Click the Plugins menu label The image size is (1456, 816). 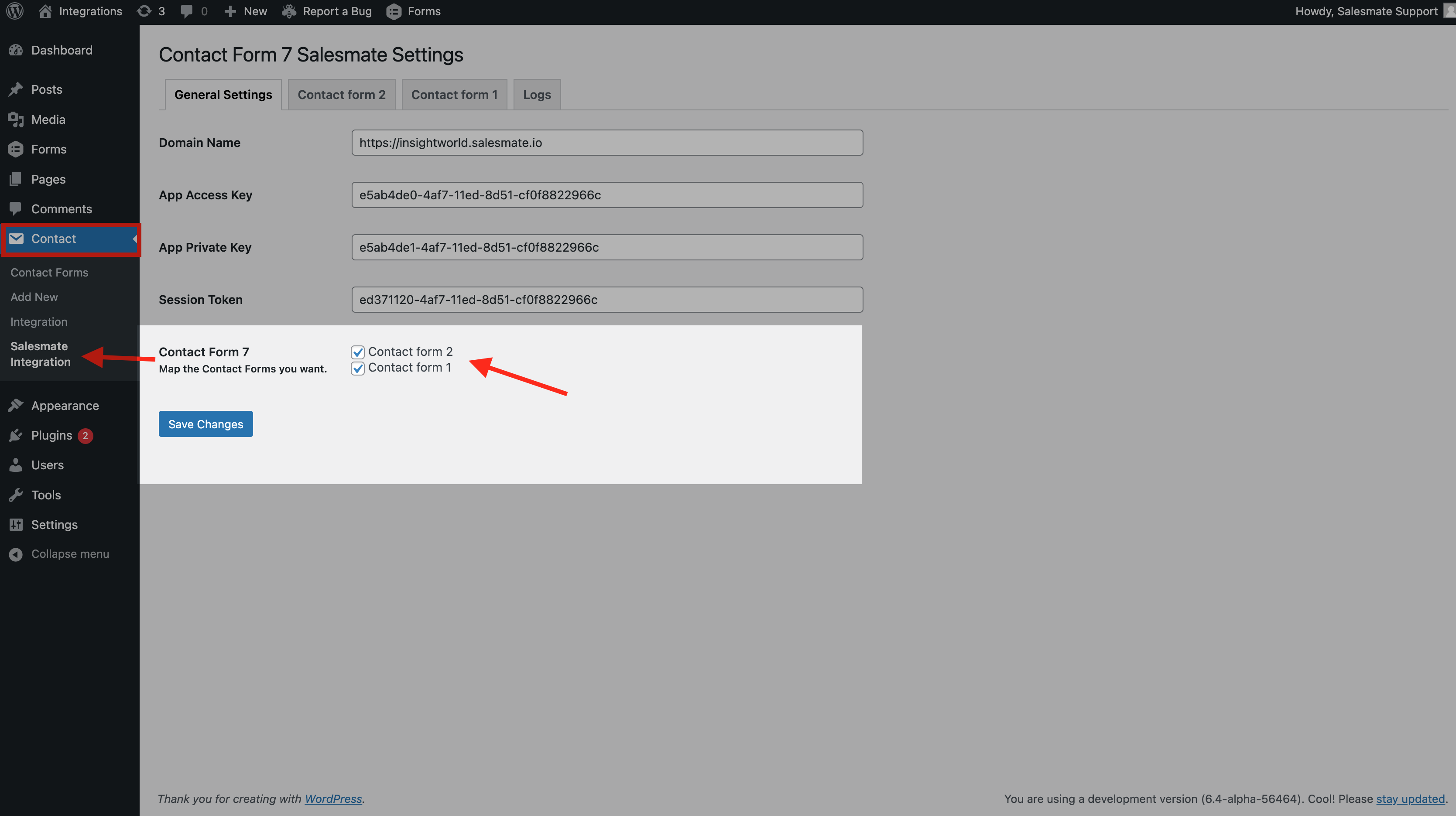click(51, 435)
